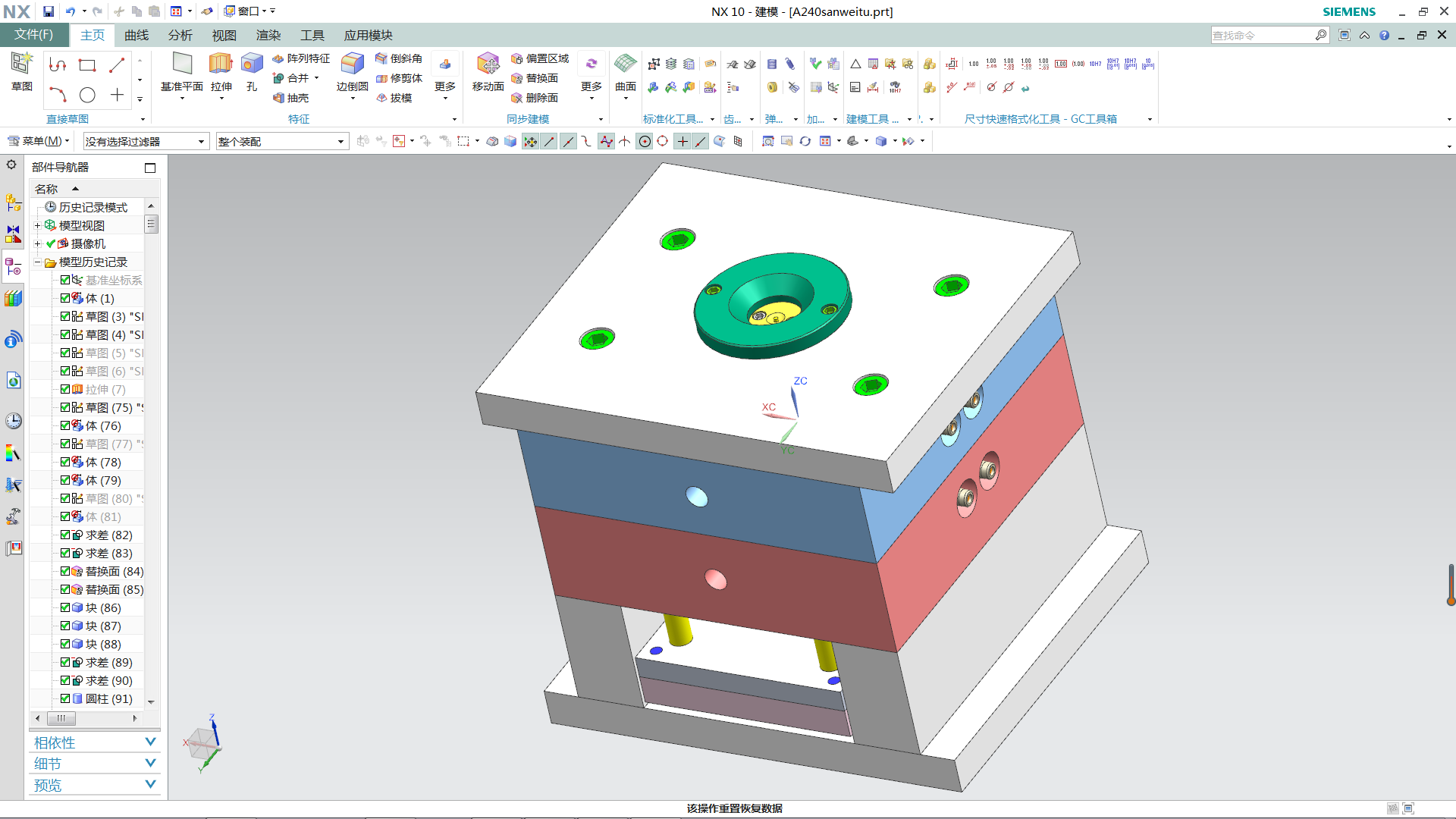
Task: Click the 曲面 (Surface) icon
Action: click(625, 64)
